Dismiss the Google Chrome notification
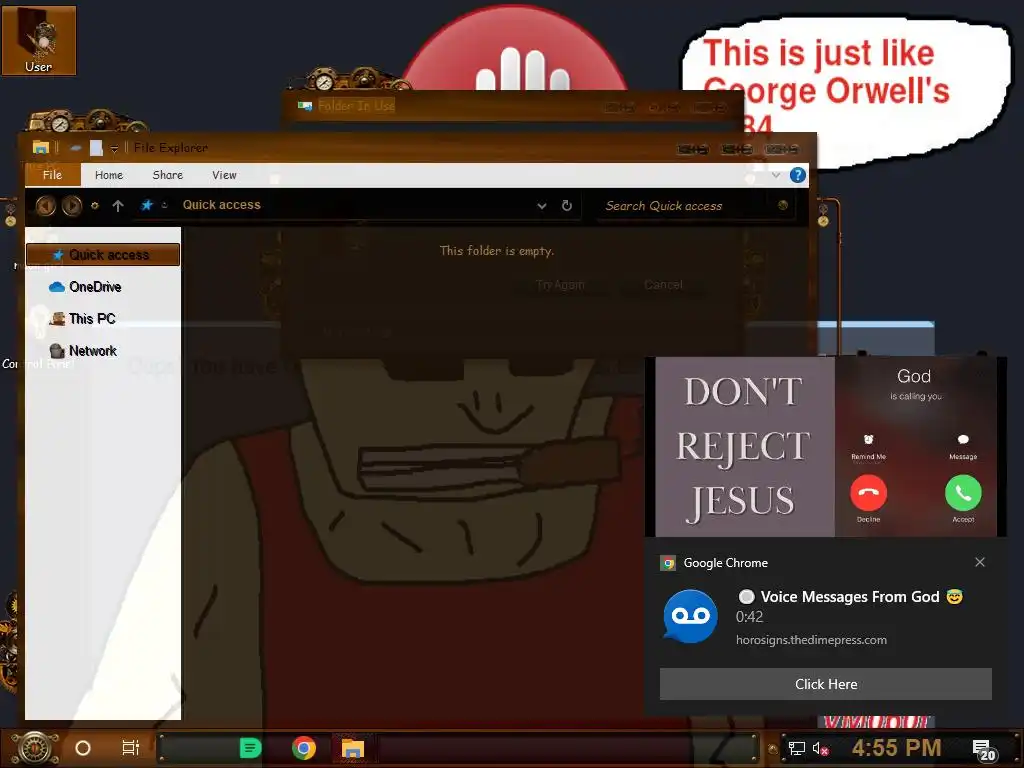 click(x=980, y=562)
